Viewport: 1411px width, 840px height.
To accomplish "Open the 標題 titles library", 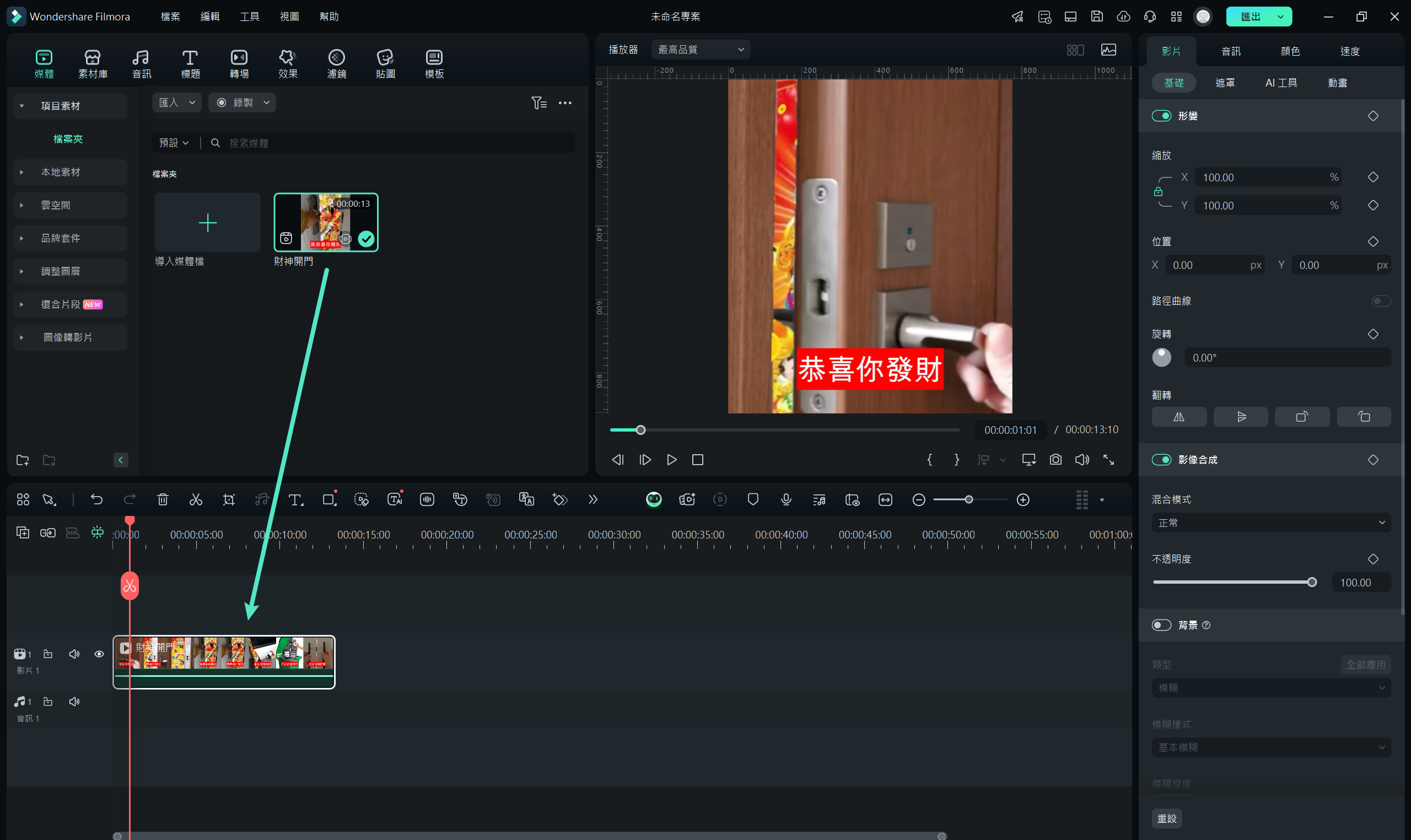I will 190,64.
